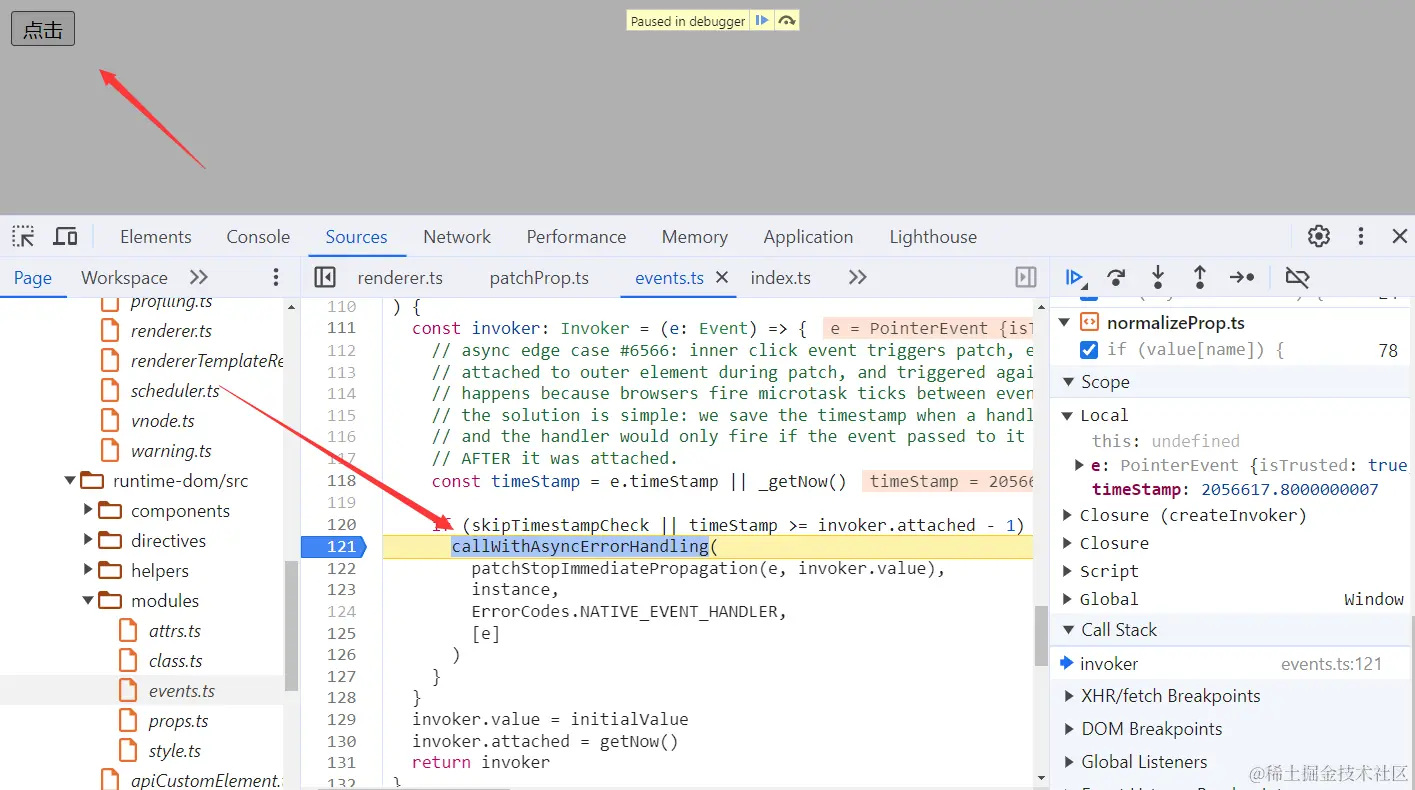Collapse the Scope section

coord(1068,382)
